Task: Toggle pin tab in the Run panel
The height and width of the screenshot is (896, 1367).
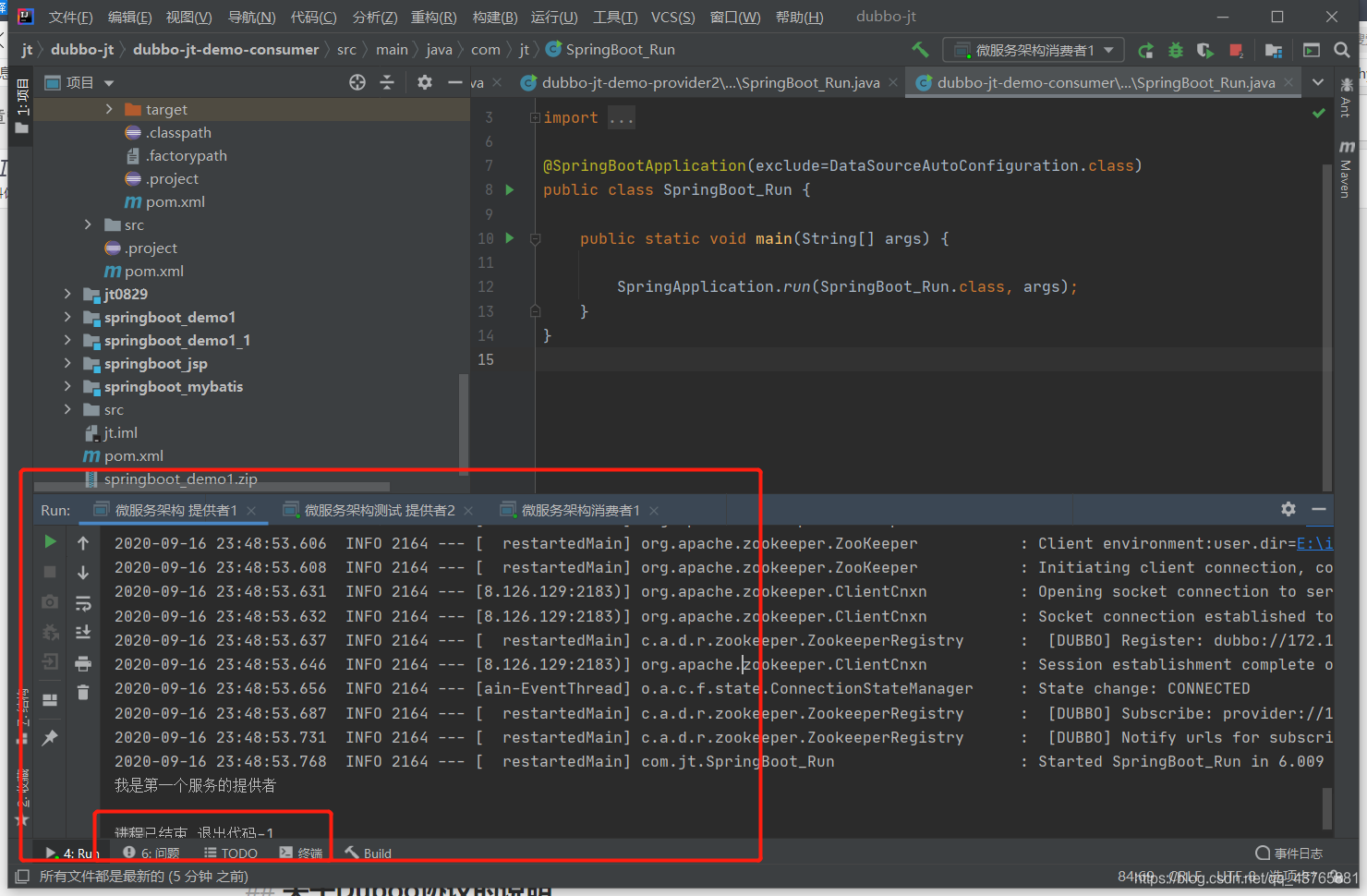Action: point(50,737)
